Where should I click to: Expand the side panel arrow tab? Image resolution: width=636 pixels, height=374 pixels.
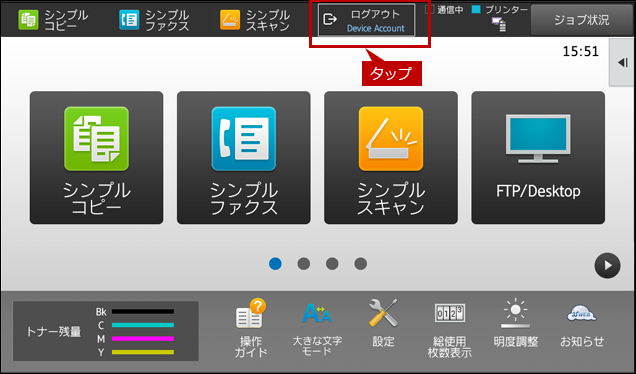pos(622,62)
